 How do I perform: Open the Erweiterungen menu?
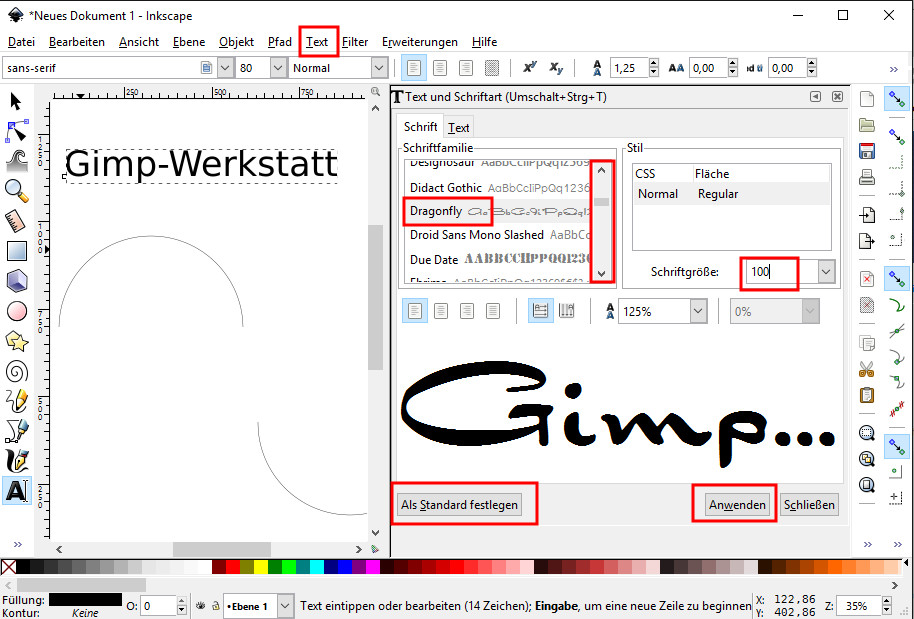point(420,42)
